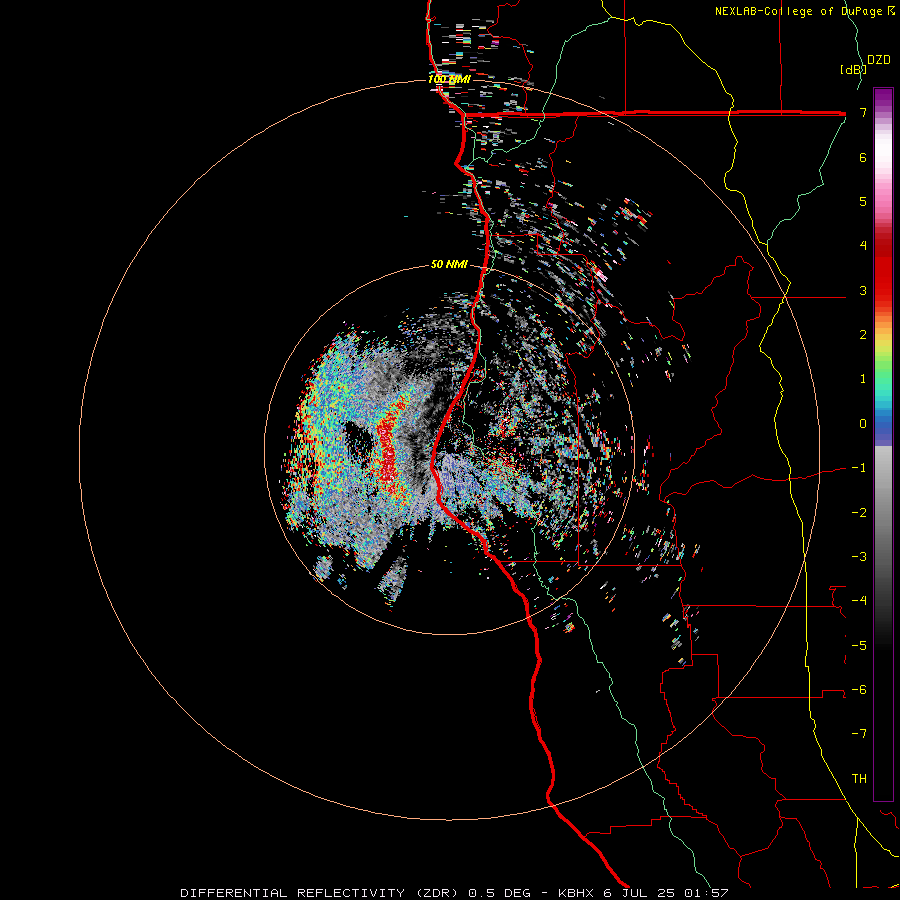
Task: Click the -2 value on color scale
Action: click(859, 512)
